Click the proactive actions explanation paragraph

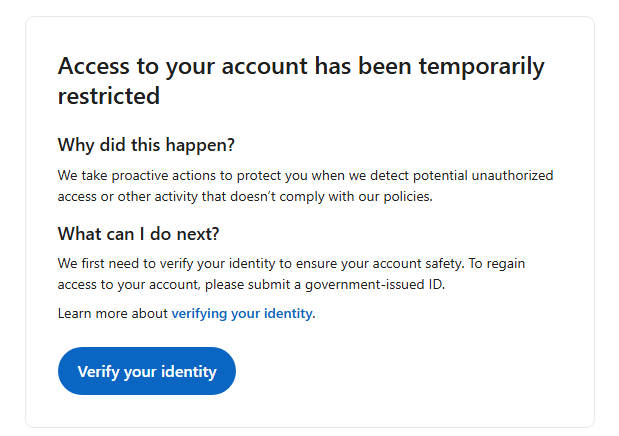pos(306,186)
